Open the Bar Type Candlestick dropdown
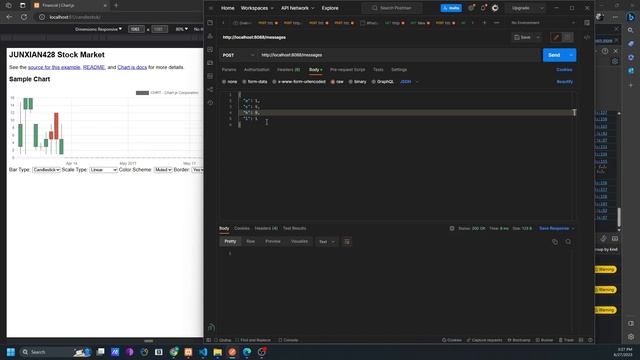 [x=47, y=170]
